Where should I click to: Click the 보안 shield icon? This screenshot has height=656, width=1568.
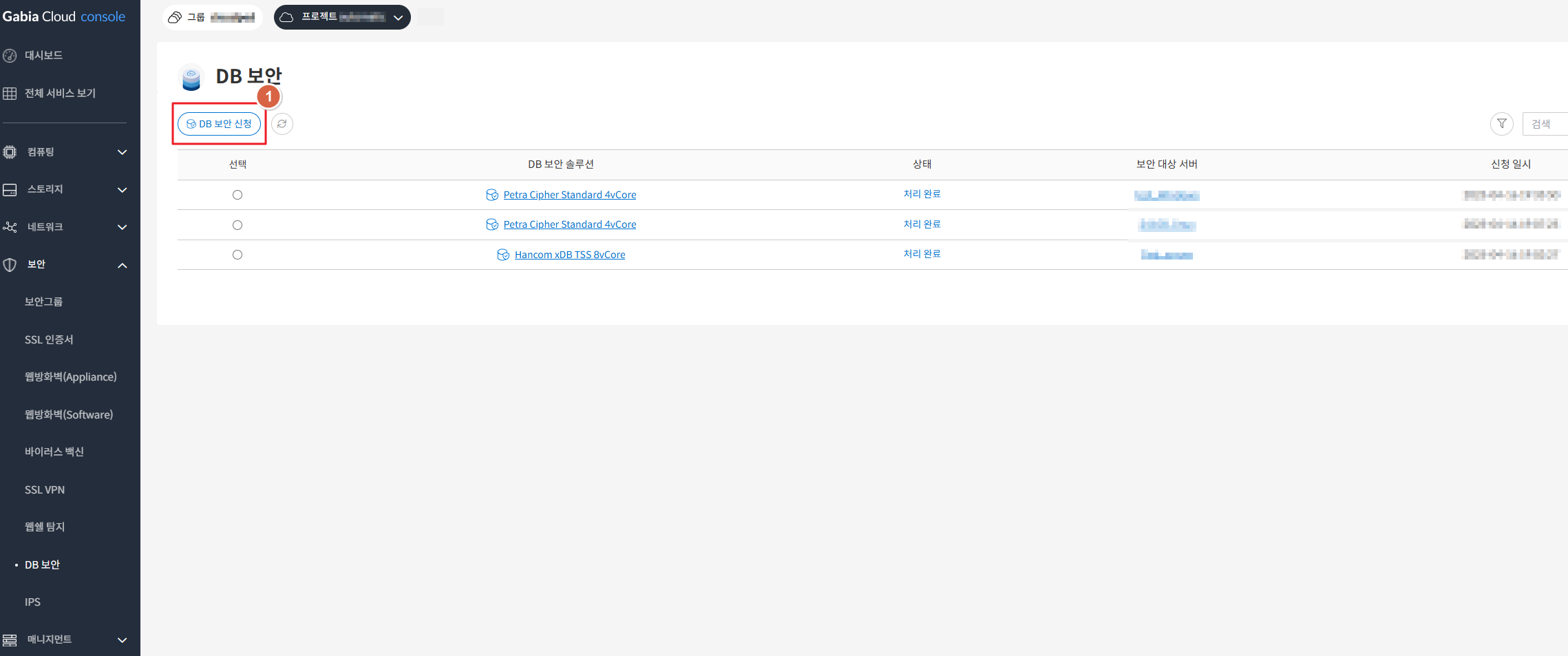coord(10,264)
